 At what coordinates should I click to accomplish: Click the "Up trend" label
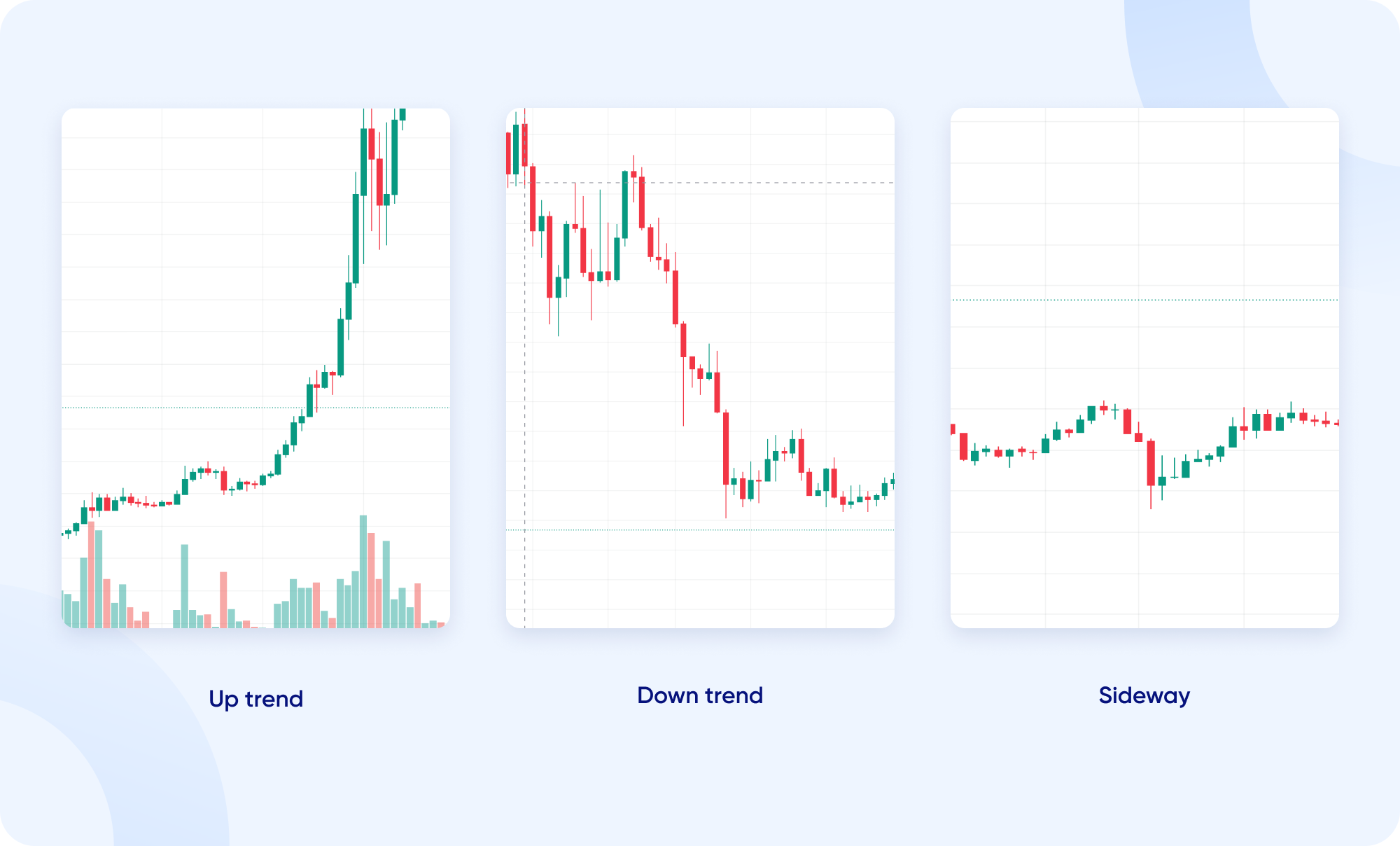tap(255, 699)
